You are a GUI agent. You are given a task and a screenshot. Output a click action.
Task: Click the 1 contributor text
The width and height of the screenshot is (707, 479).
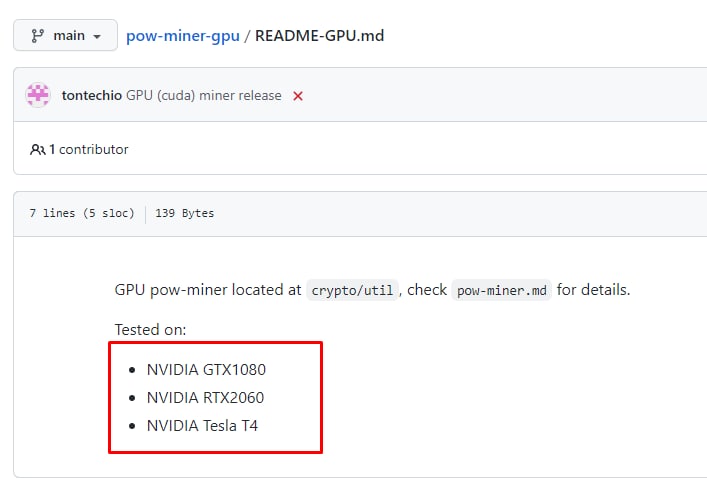[88, 149]
